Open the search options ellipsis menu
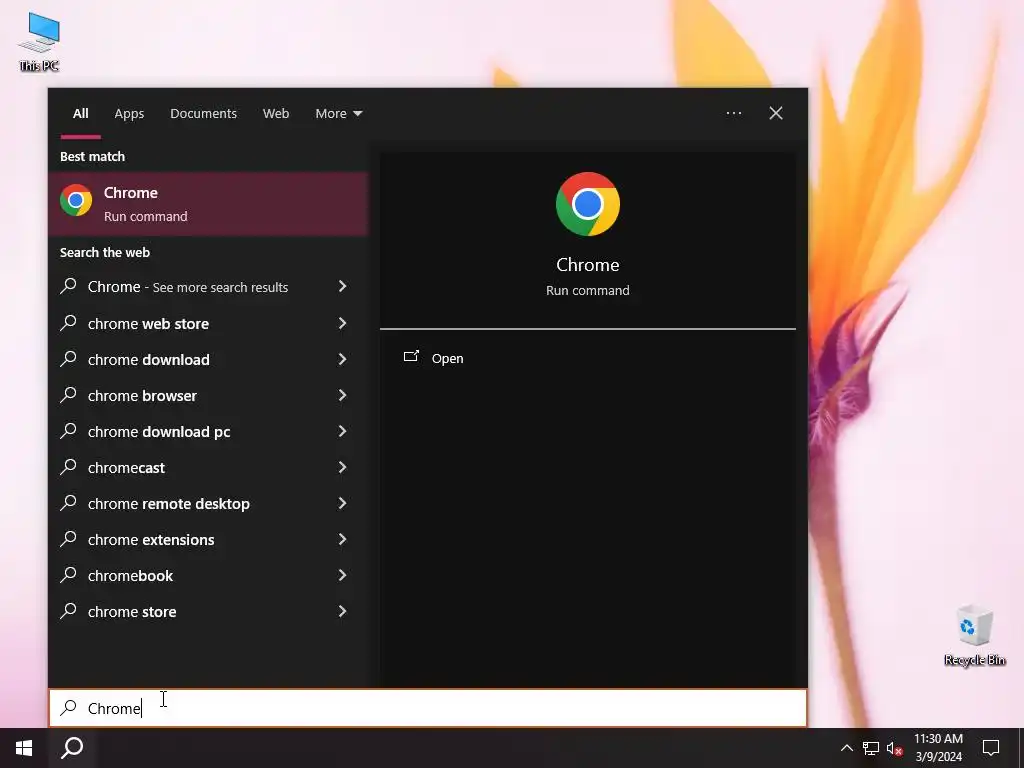This screenshot has width=1024, height=768. (x=734, y=113)
